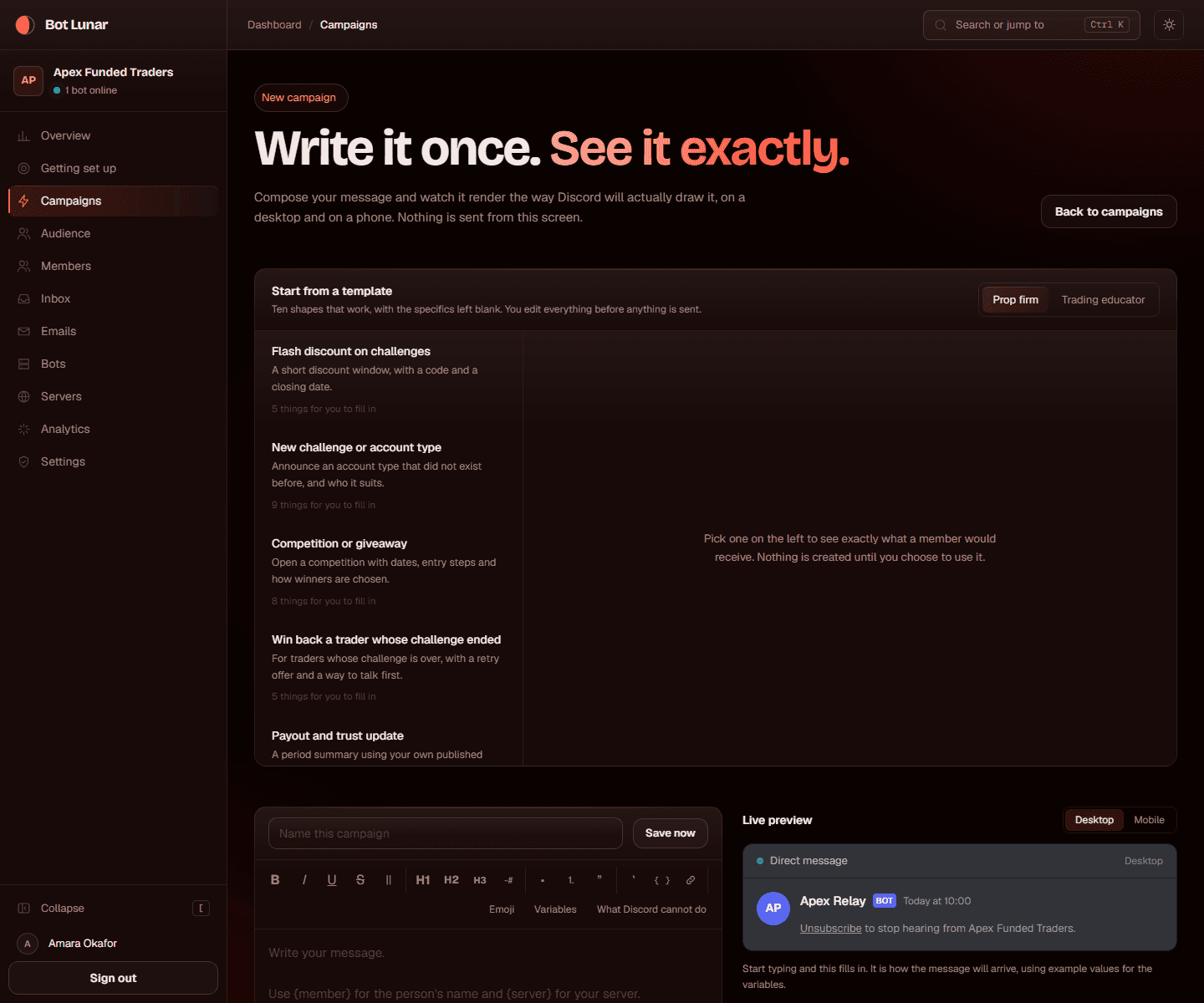Click Back to campaigns
Viewport: 1204px width, 1003px height.
click(1109, 211)
